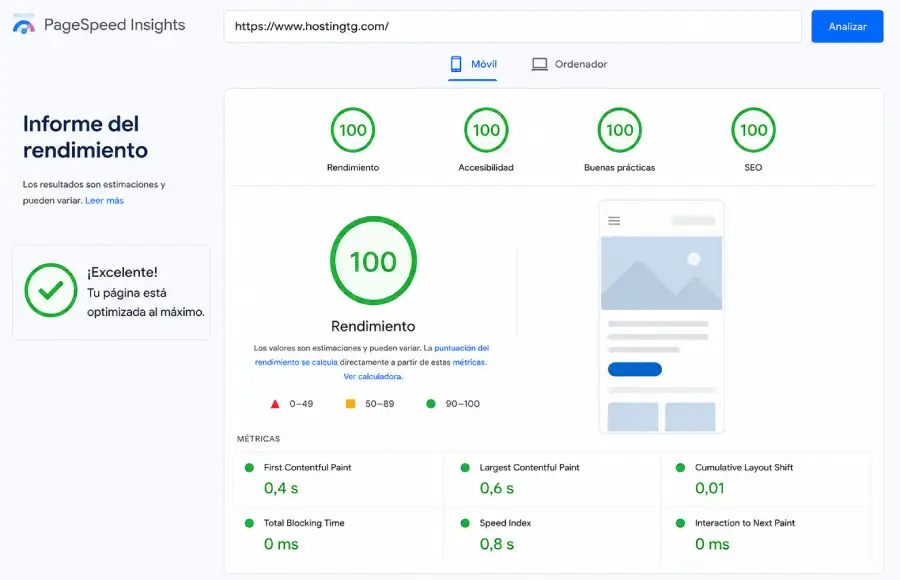Click the green checkmark circle beside ¡Excelente!
The image size is (900, 580).
(x=51, y=290)
